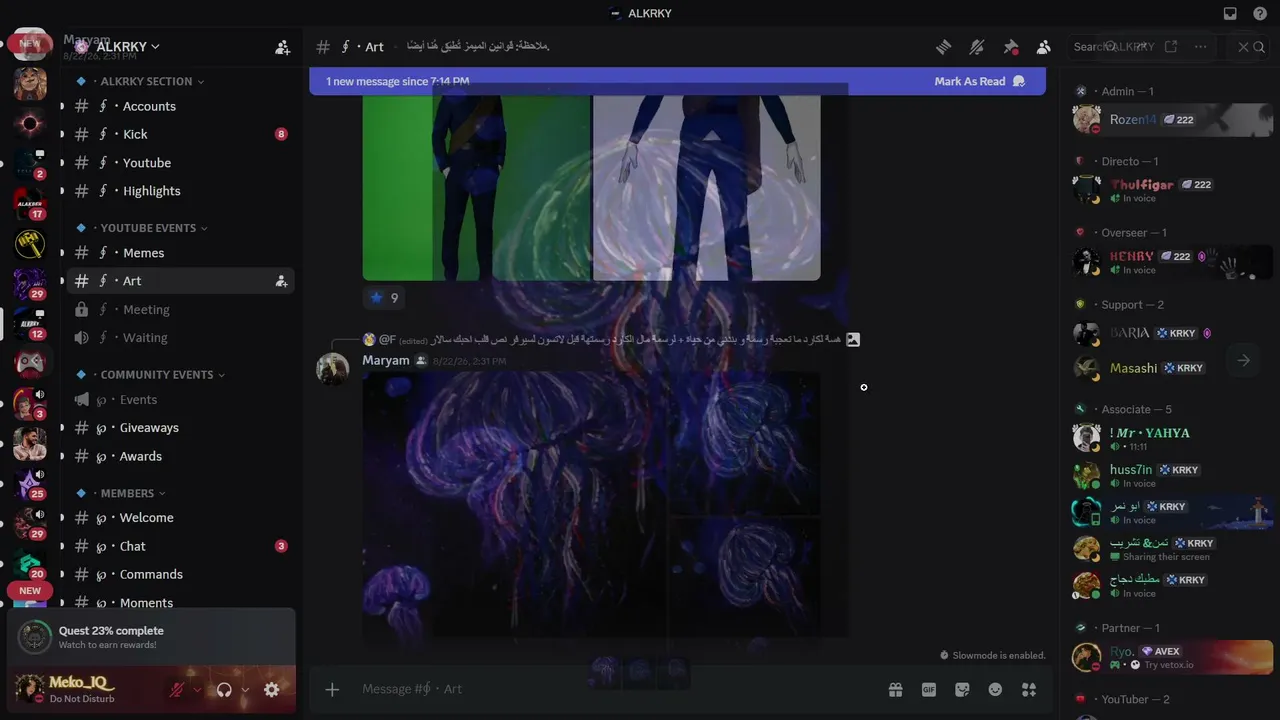Screen dimensions: 1280x720
Task: Open the Youtube channel
Action: tap(180, 162)
